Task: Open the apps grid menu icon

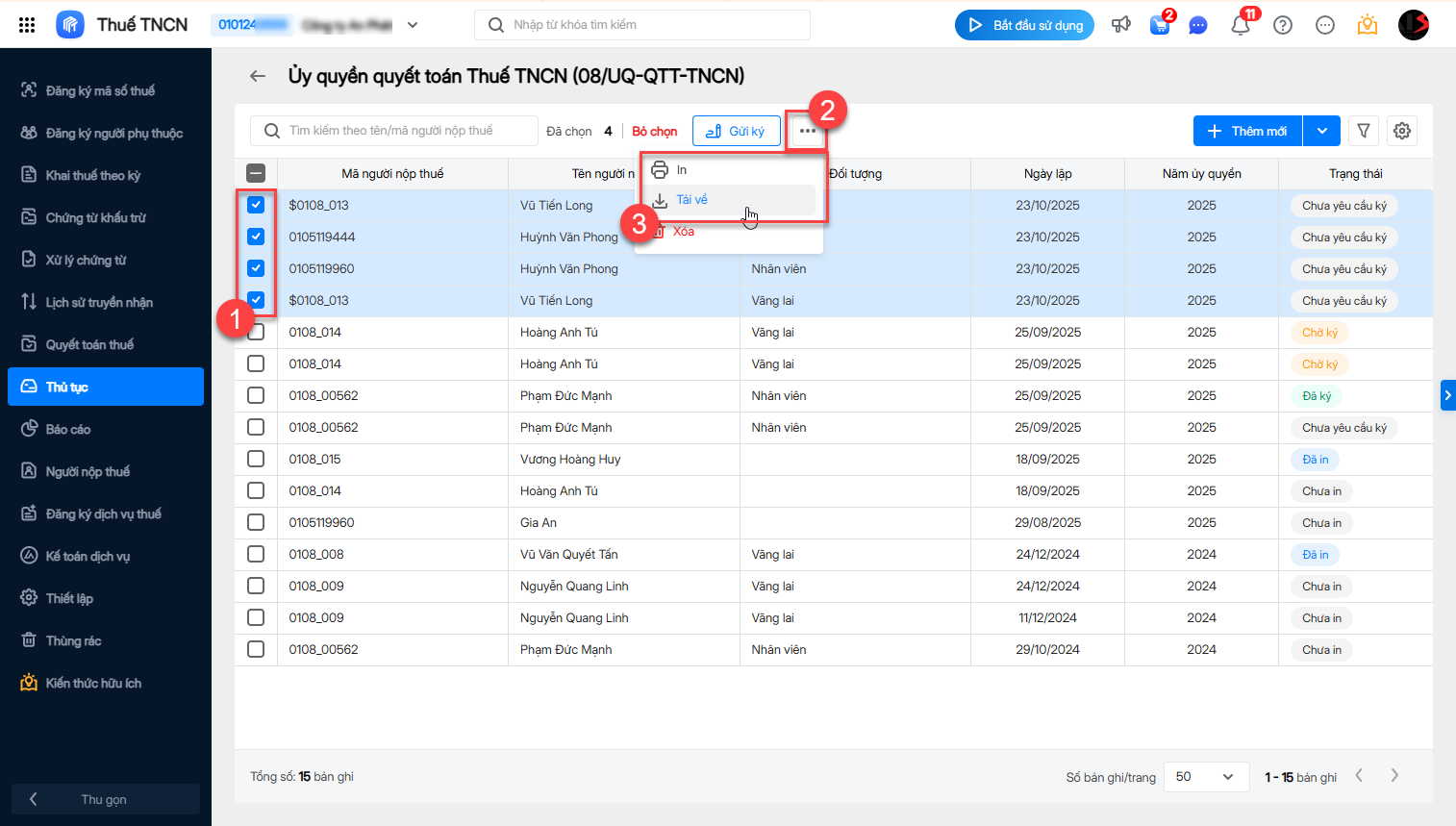Action: click(27, 25)
